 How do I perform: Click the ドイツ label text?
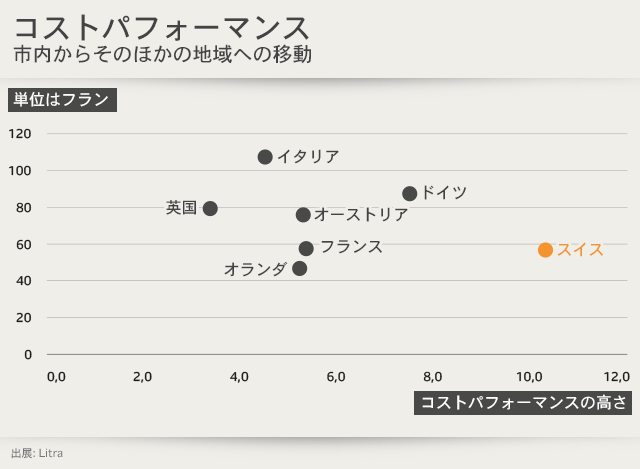point(444,193)
